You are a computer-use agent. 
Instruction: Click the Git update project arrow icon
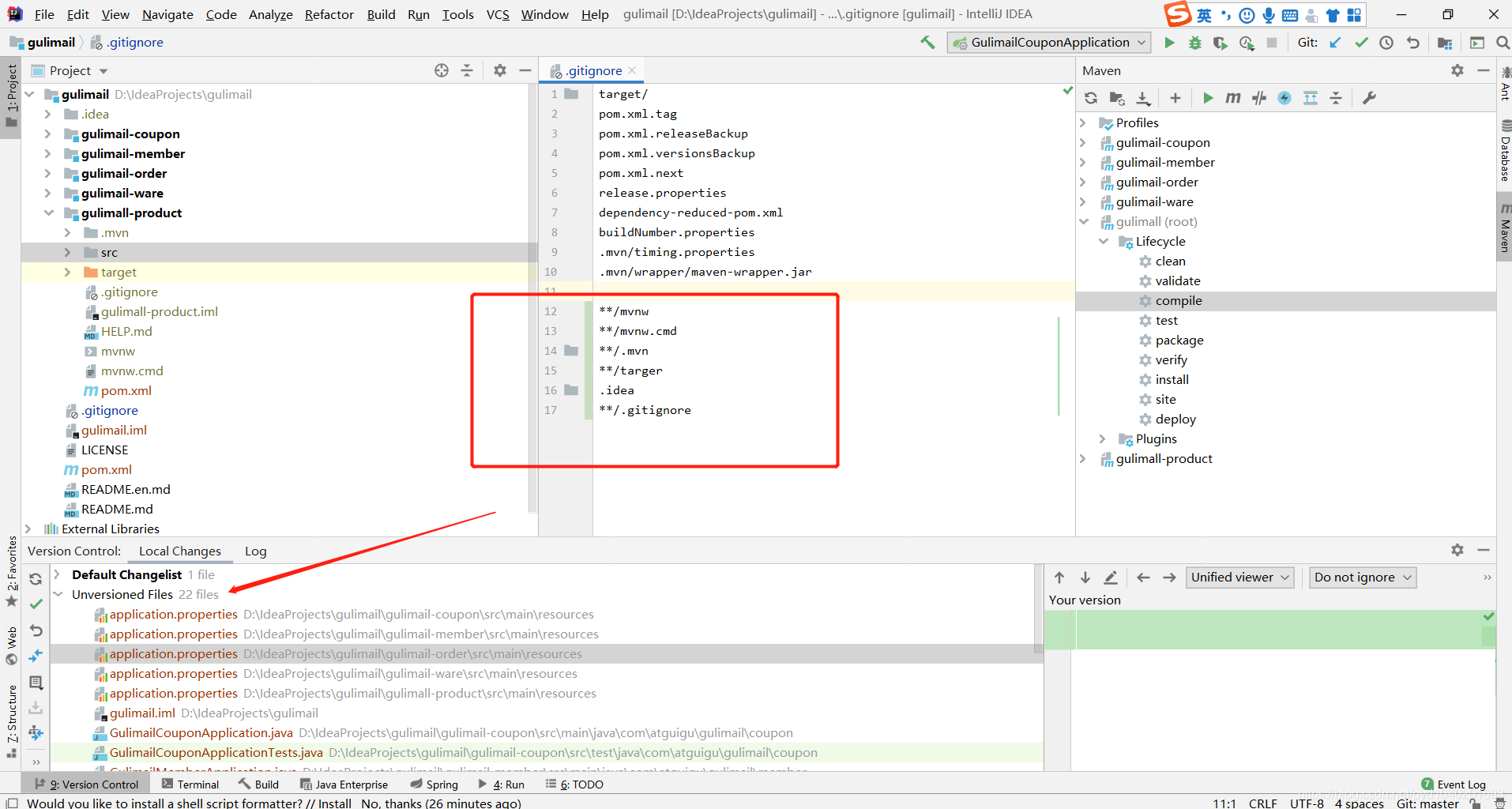pyautogui.click(x=1335, y=43)
